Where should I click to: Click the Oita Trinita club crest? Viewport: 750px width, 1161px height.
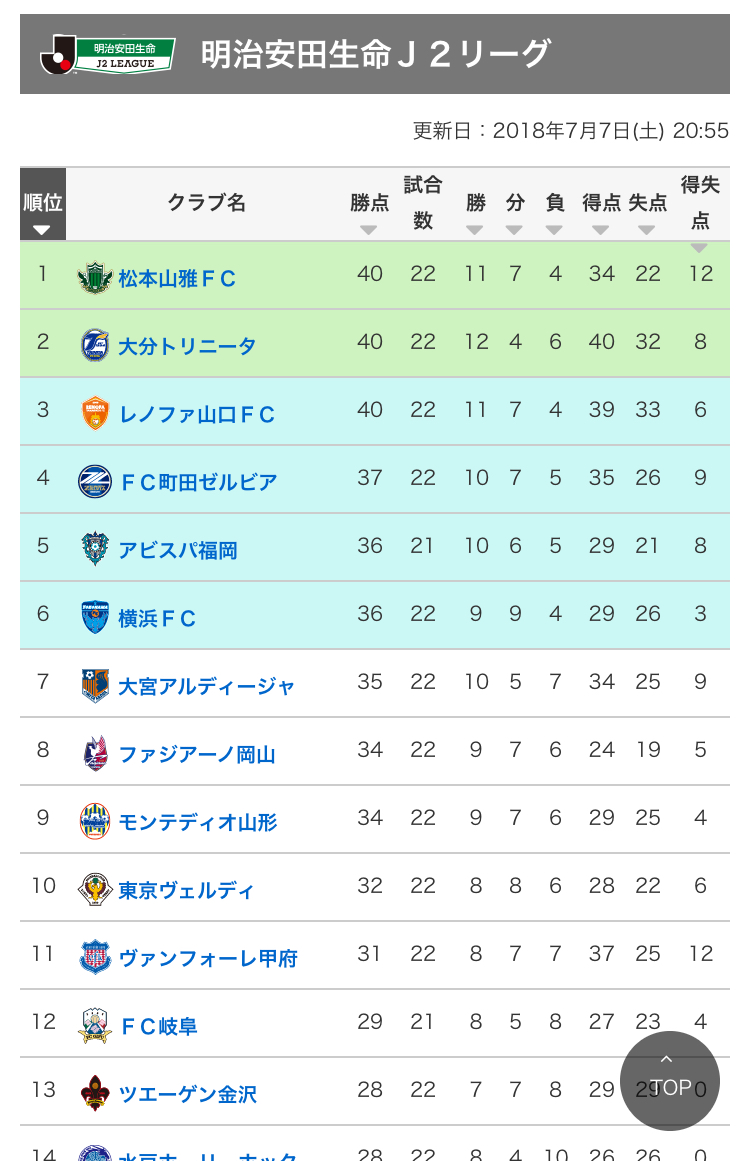click(x=95, y=345)
